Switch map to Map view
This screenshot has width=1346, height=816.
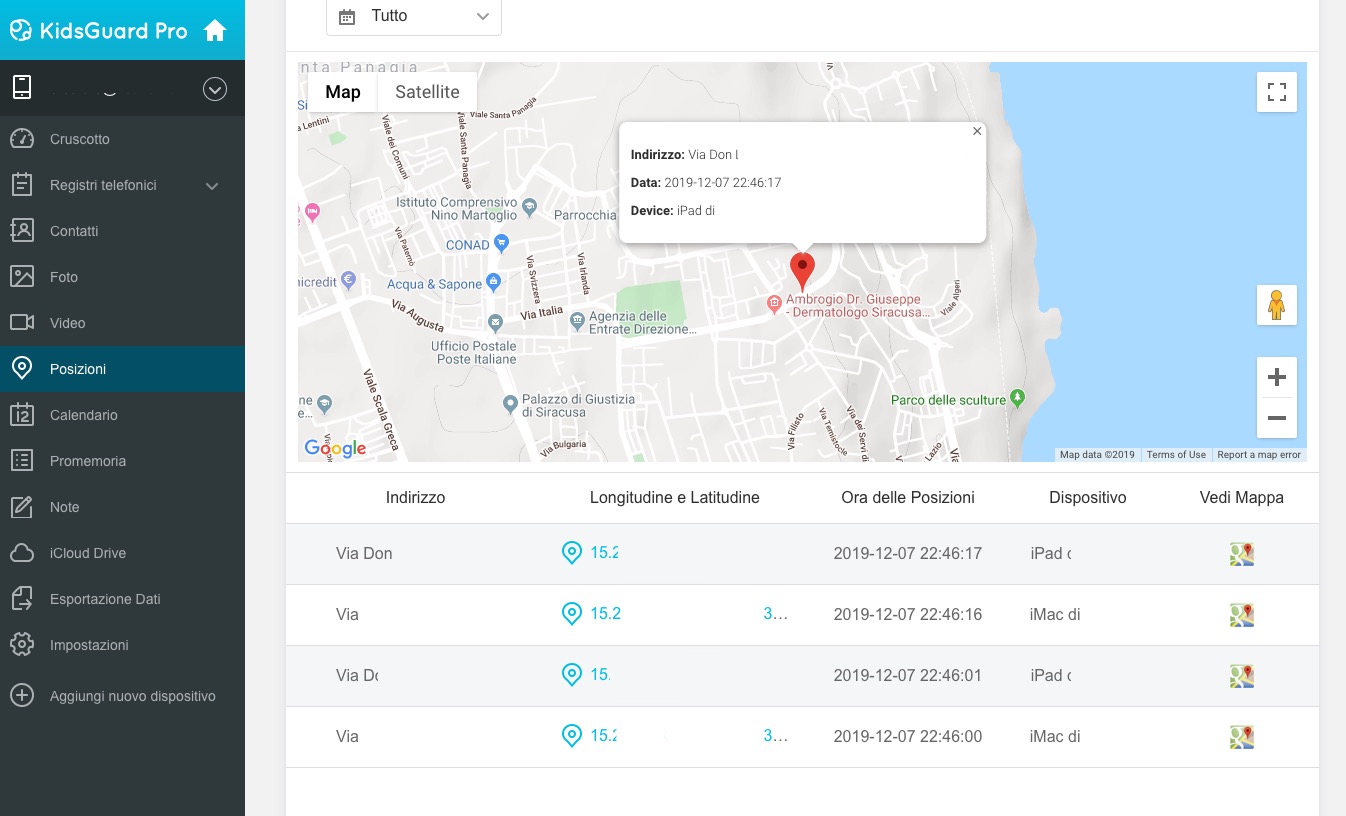[x=343, y=92]
